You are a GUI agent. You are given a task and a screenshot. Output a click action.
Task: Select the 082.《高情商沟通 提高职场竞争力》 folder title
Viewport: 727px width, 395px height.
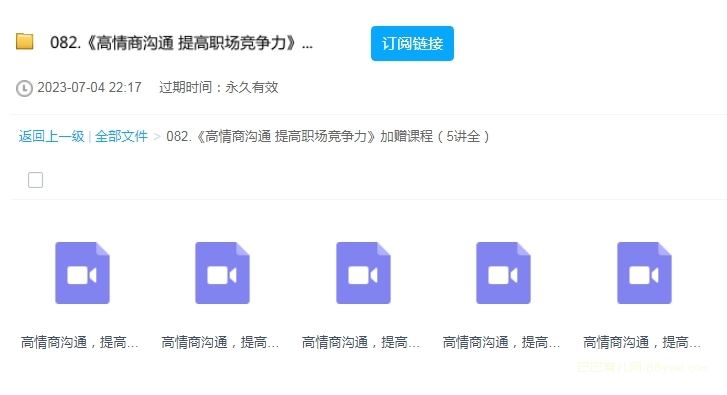click(x=181, y=43)
